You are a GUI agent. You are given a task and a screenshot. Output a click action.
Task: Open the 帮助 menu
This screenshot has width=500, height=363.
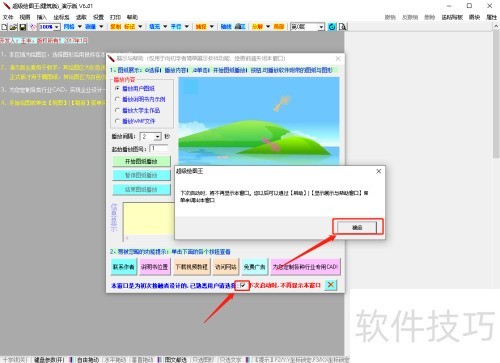pos(132,17)
